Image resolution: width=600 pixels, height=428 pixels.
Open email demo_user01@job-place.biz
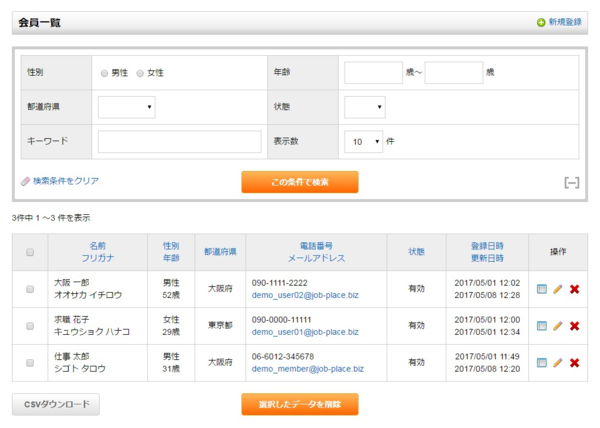(x=305, y=332)
